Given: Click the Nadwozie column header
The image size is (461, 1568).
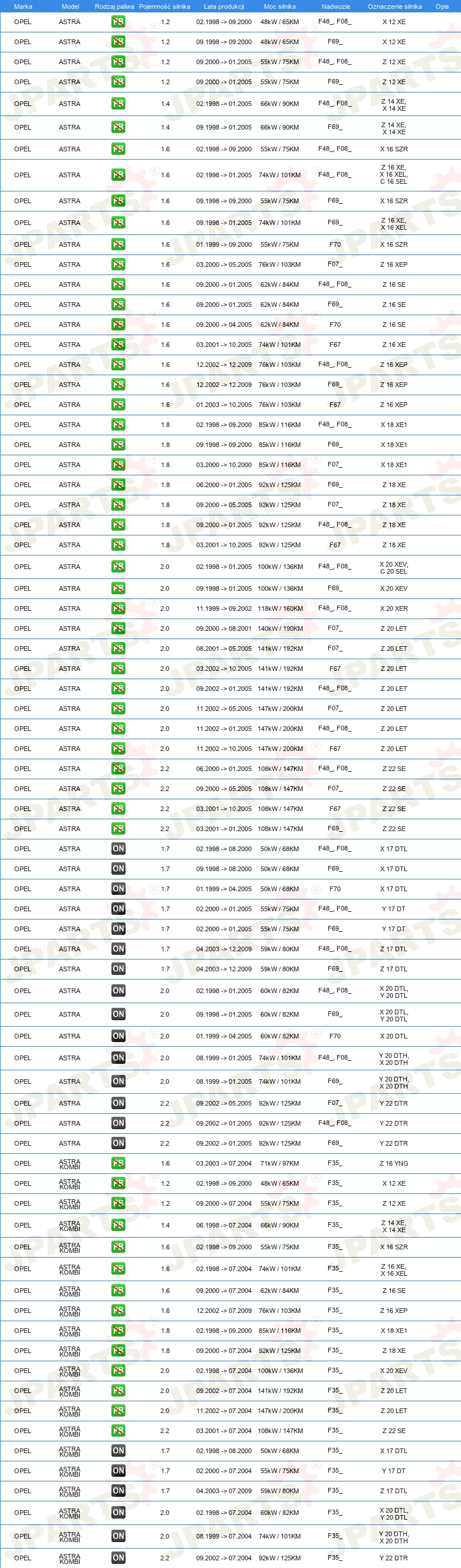Looking at the screenshot, I should pyautogui.click(x=335, y=6).
